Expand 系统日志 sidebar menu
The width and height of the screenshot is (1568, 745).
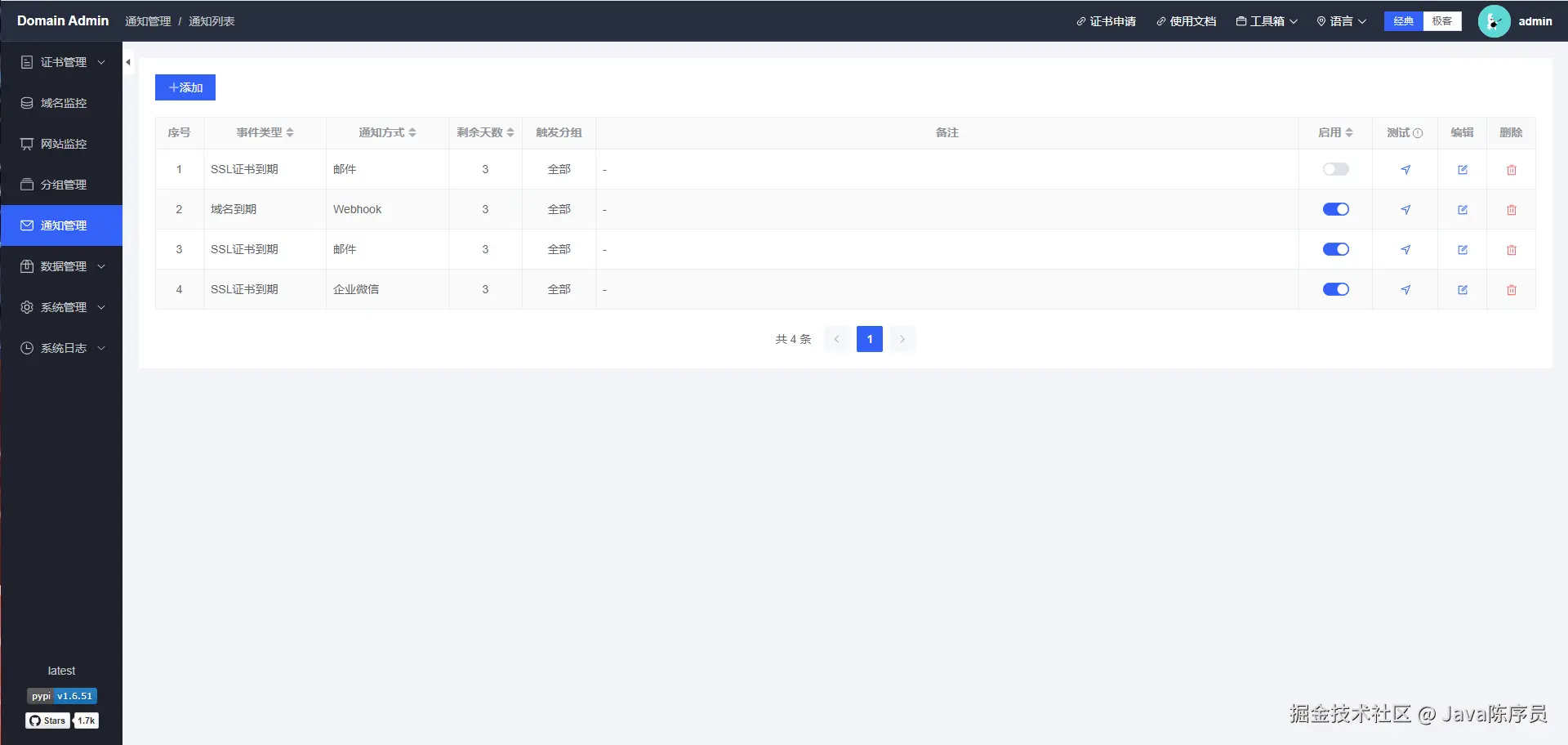62,348
